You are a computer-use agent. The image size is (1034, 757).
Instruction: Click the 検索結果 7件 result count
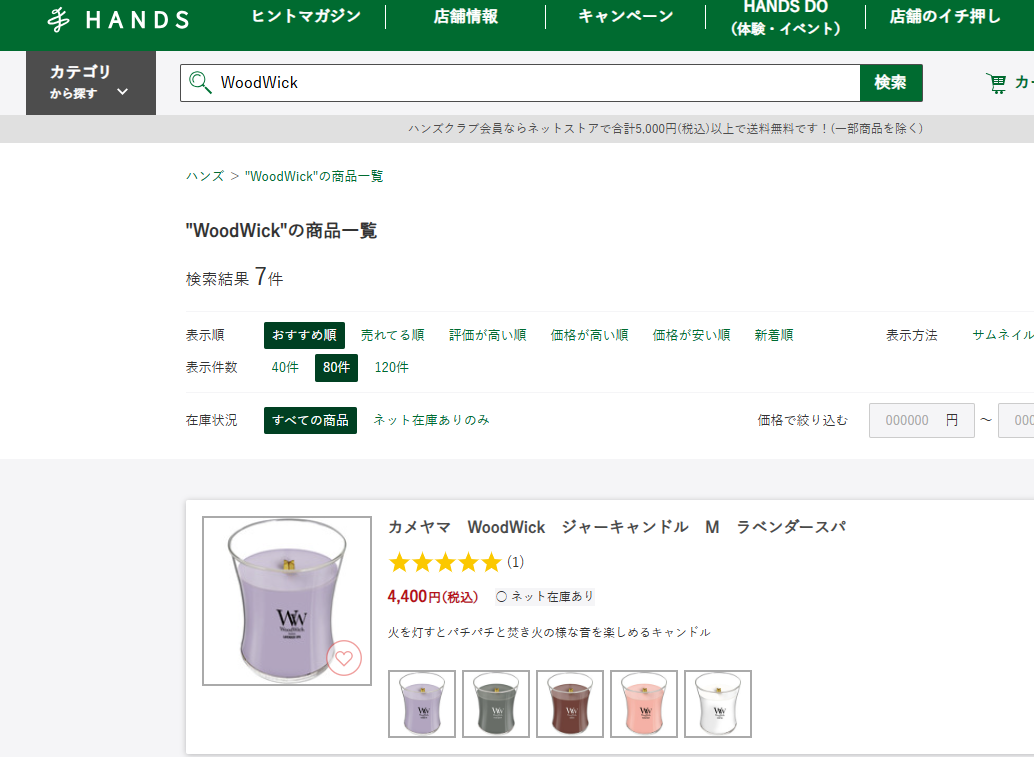click(x=234, y=278)
